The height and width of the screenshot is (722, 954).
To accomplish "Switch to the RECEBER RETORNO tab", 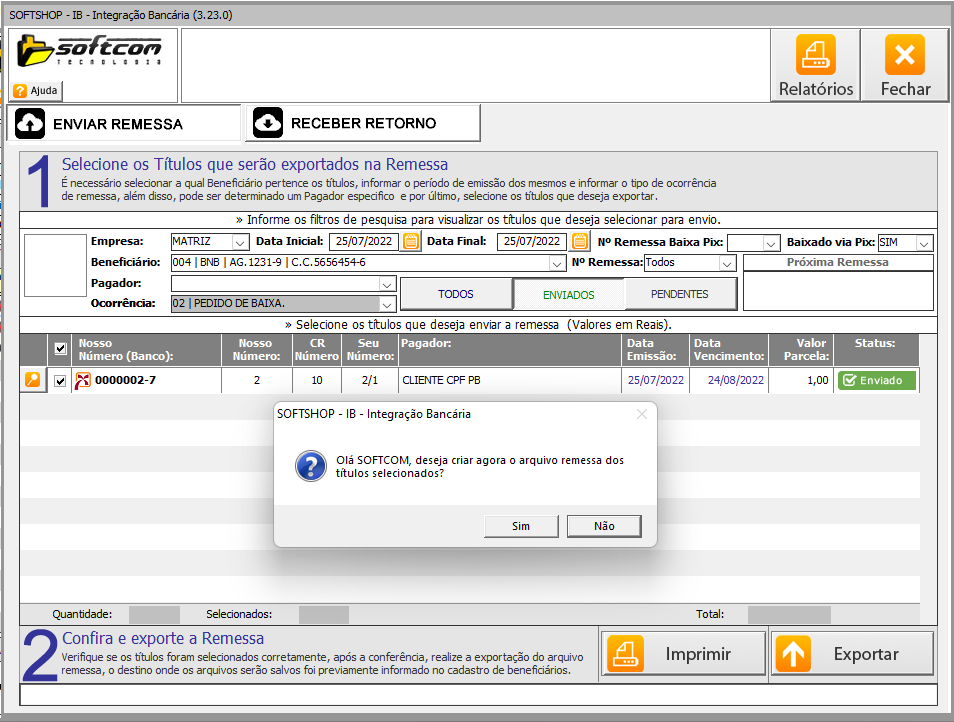I will pyautogui.click(x=362, y=123).
